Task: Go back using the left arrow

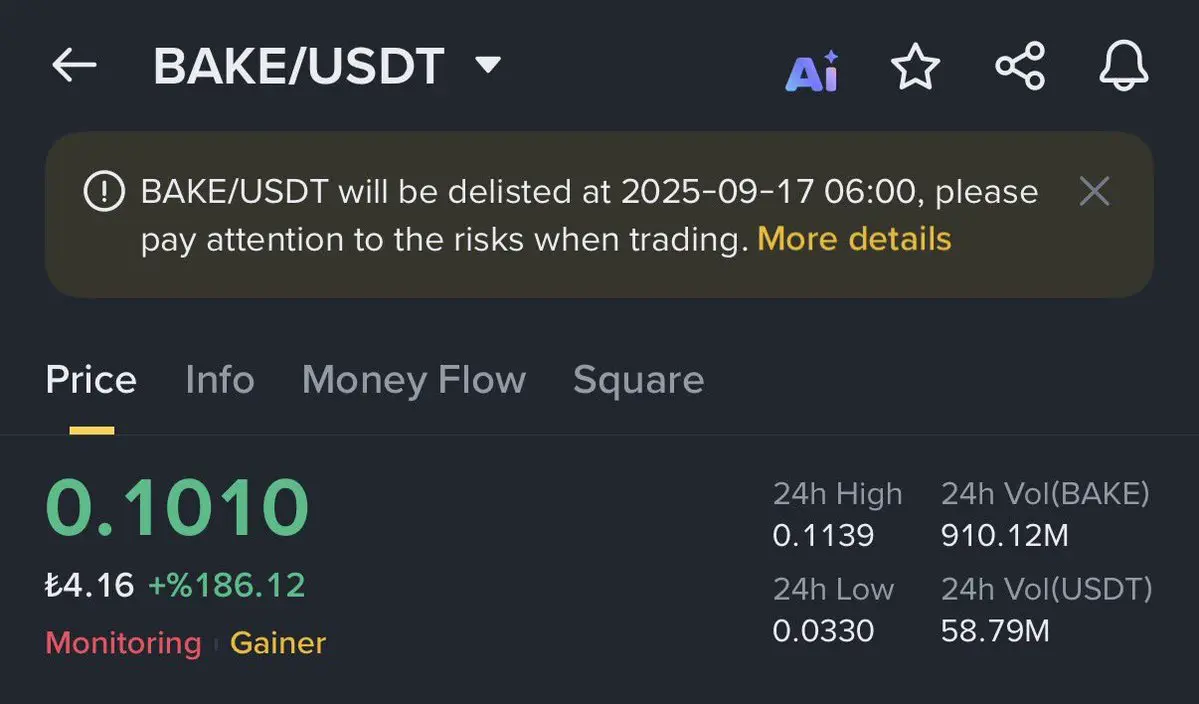Action: pyautogui.click(x=74, y=65)
